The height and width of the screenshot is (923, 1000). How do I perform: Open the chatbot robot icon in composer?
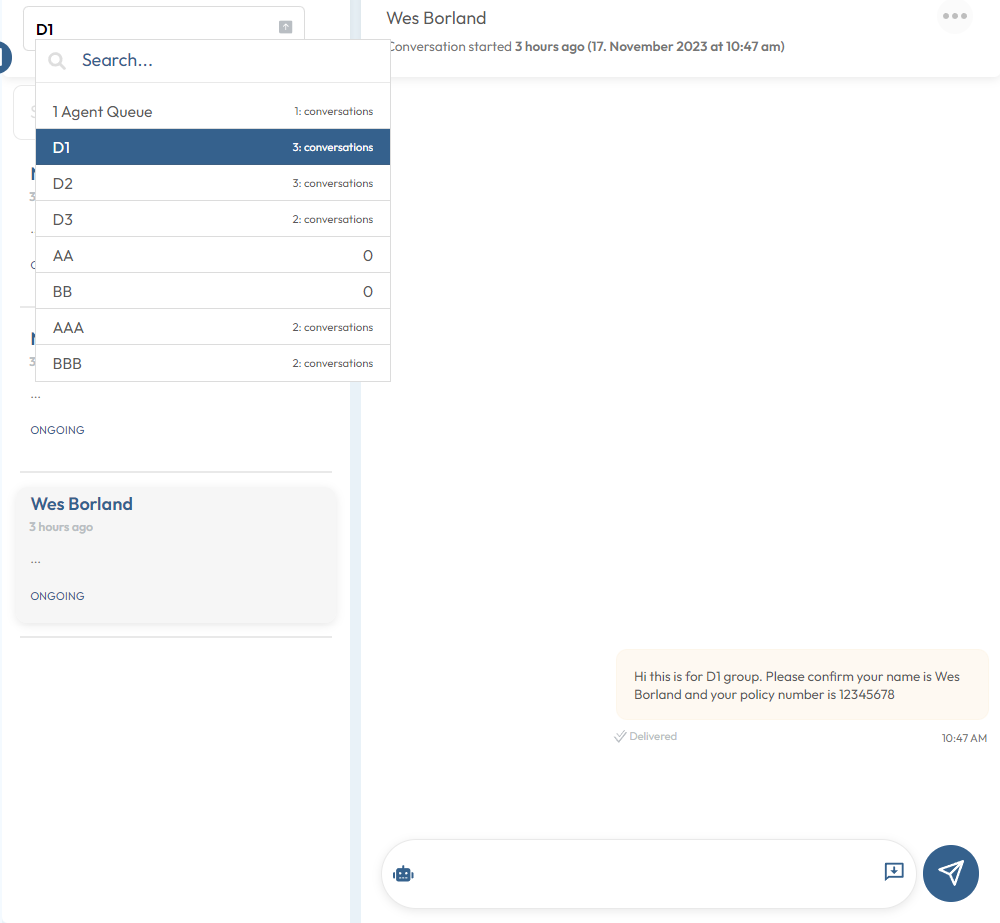click(x=404, y=874)
